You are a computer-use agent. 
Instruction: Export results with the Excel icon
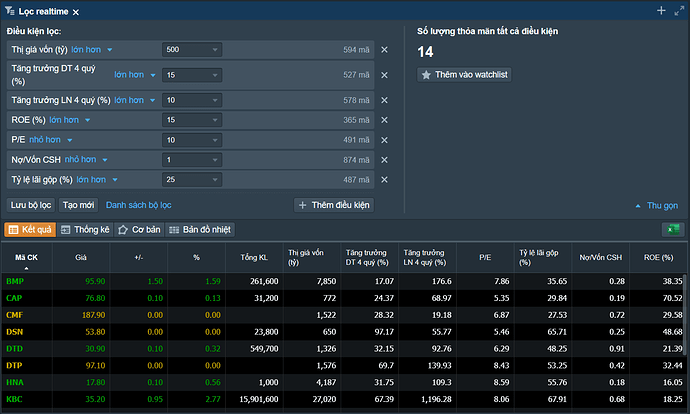click(x=672, y=229)
